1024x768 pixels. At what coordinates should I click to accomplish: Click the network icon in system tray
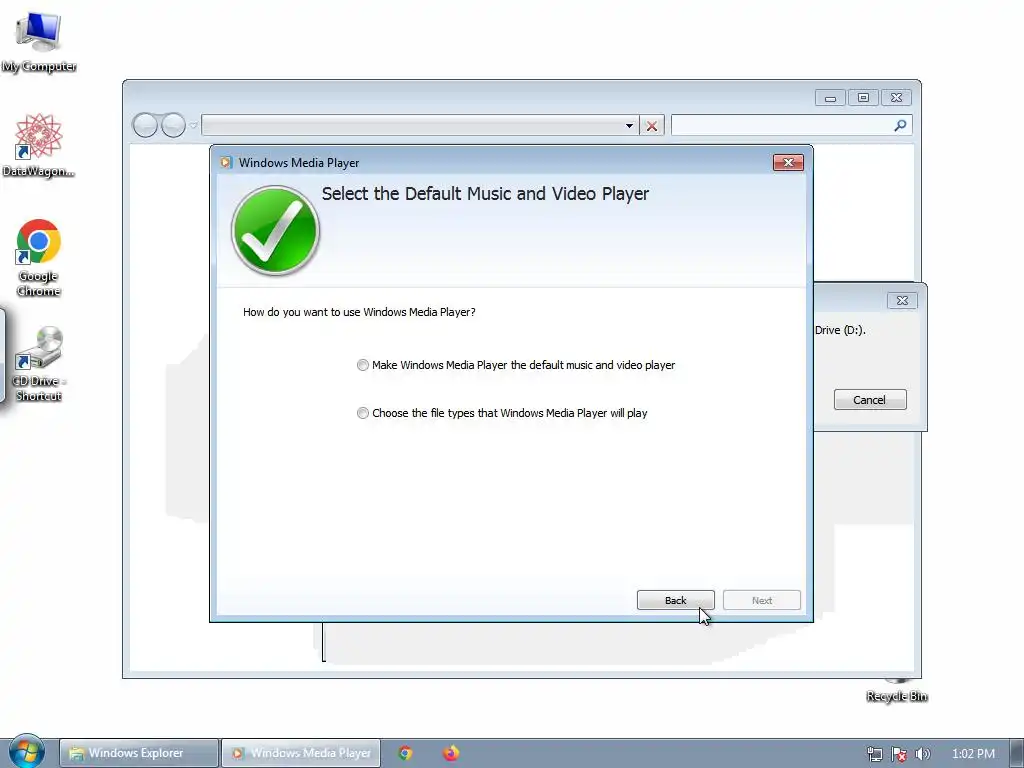click(x=874, y=754)
